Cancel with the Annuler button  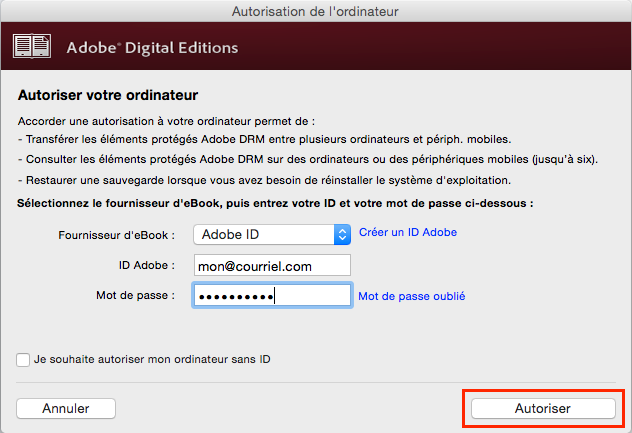coord(66,408)
